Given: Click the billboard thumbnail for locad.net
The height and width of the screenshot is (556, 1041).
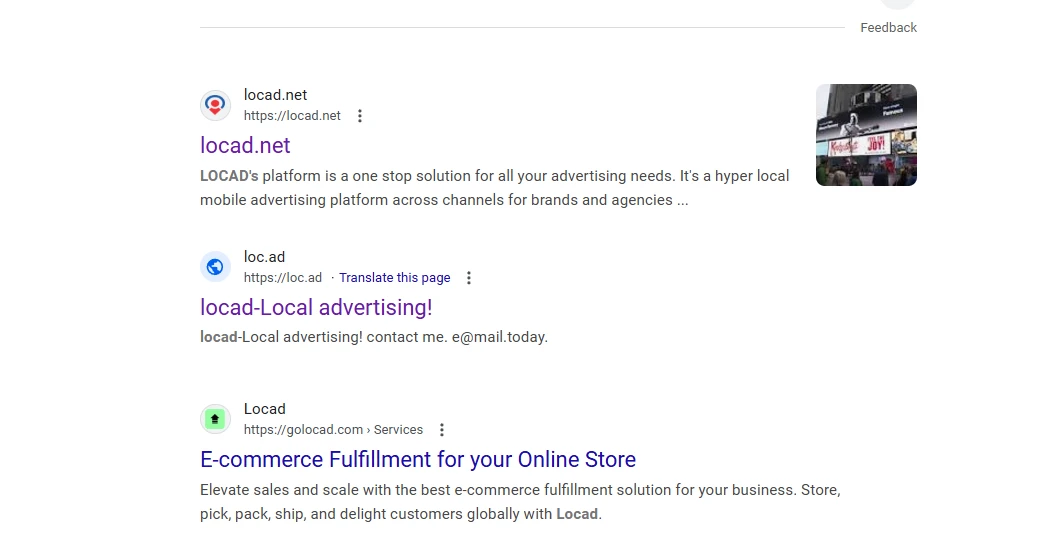Looking at the screenshot, I should tap(866, 135).
